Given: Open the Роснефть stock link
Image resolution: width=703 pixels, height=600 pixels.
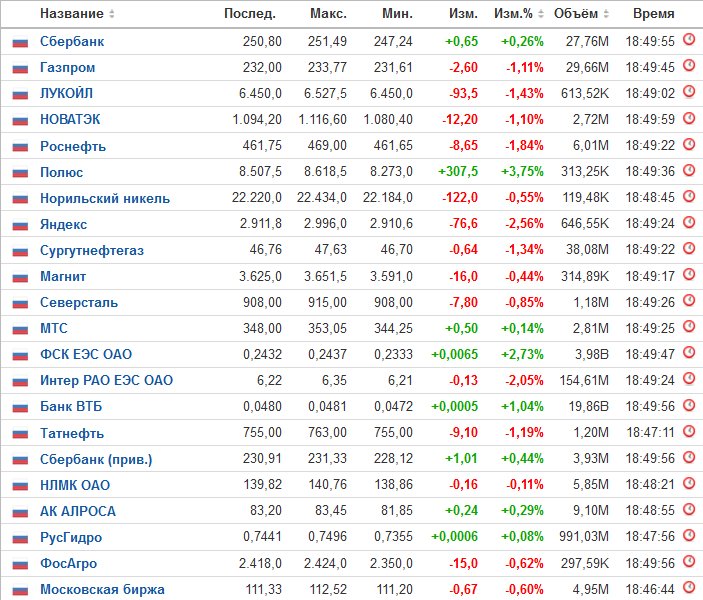Looking at the screenshot, I should point(73,146).
